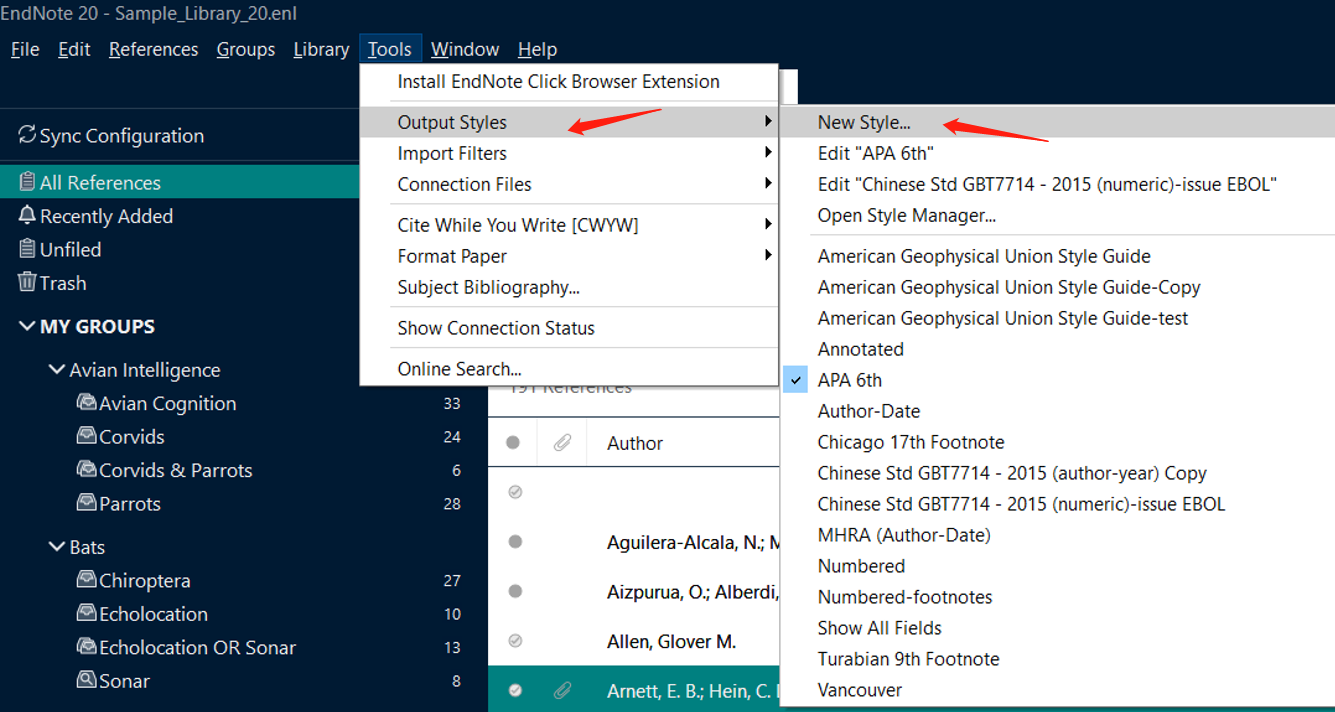Open the Avian Cognition smart group icon
This screenshot has width=1335, height=712.
click(86, 403)
